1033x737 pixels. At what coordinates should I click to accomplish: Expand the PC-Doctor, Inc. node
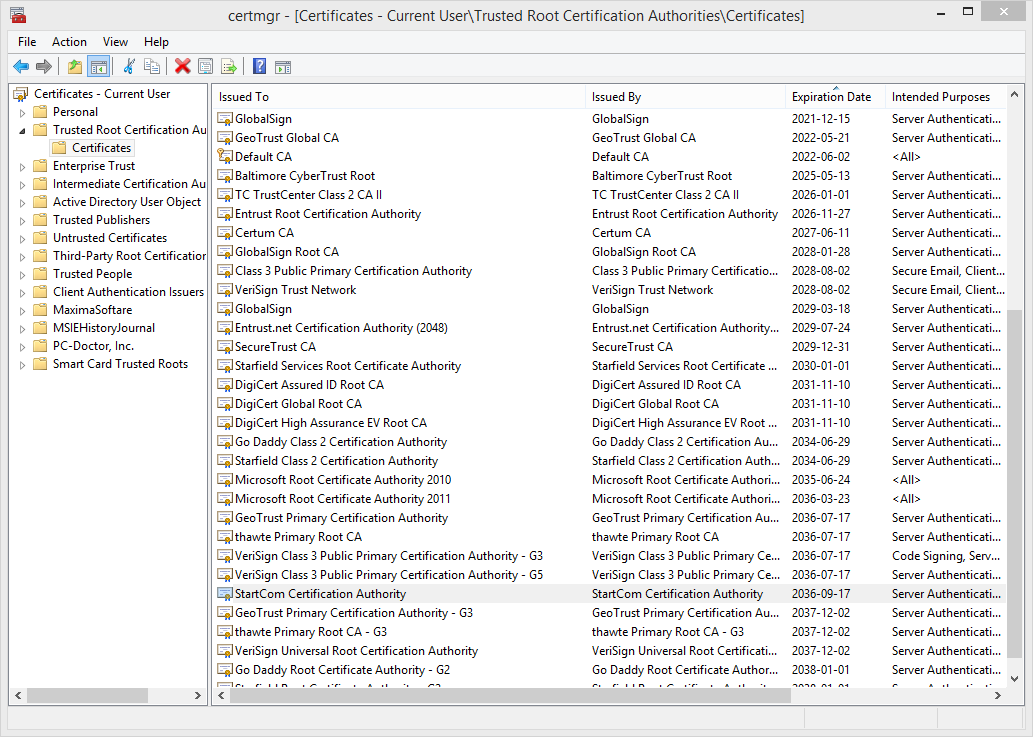22,346
